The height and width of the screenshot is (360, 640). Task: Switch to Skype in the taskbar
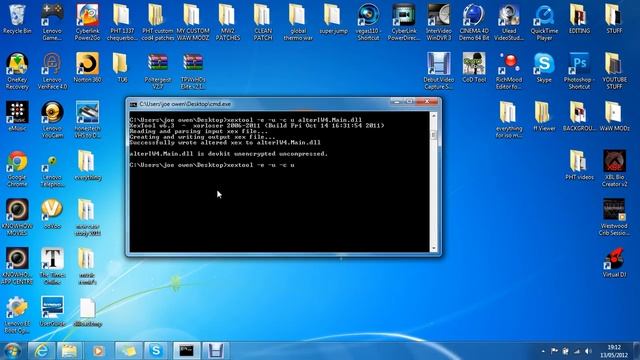(156, 351)
